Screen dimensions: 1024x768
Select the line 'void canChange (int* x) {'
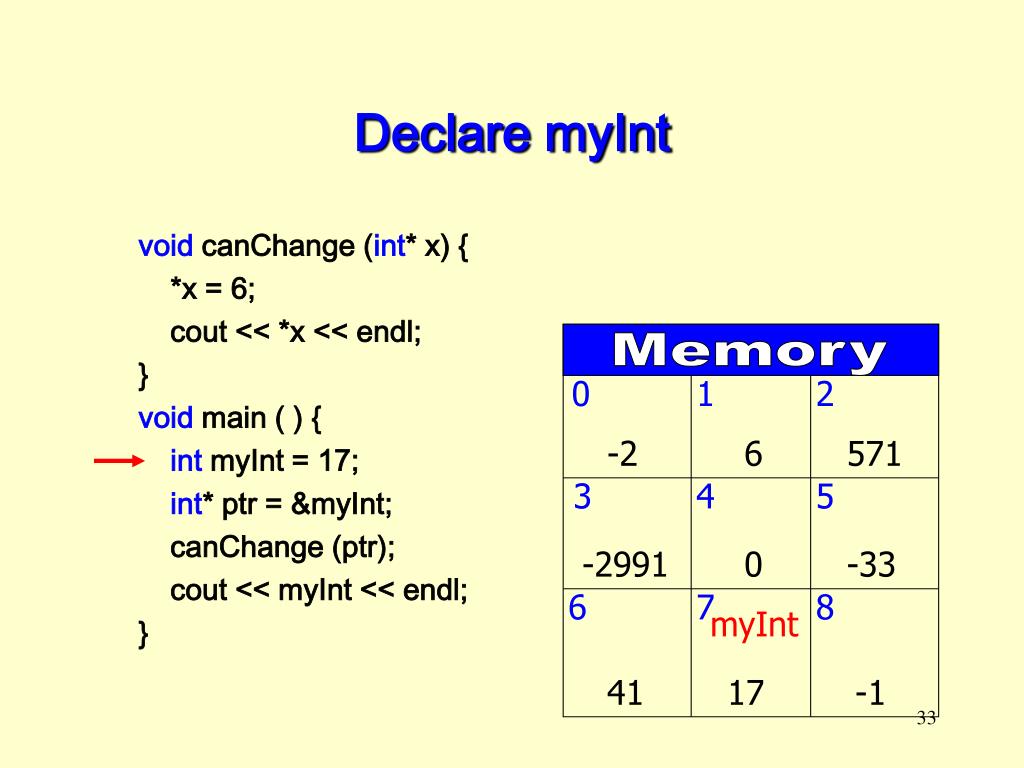tap(303, 247)
